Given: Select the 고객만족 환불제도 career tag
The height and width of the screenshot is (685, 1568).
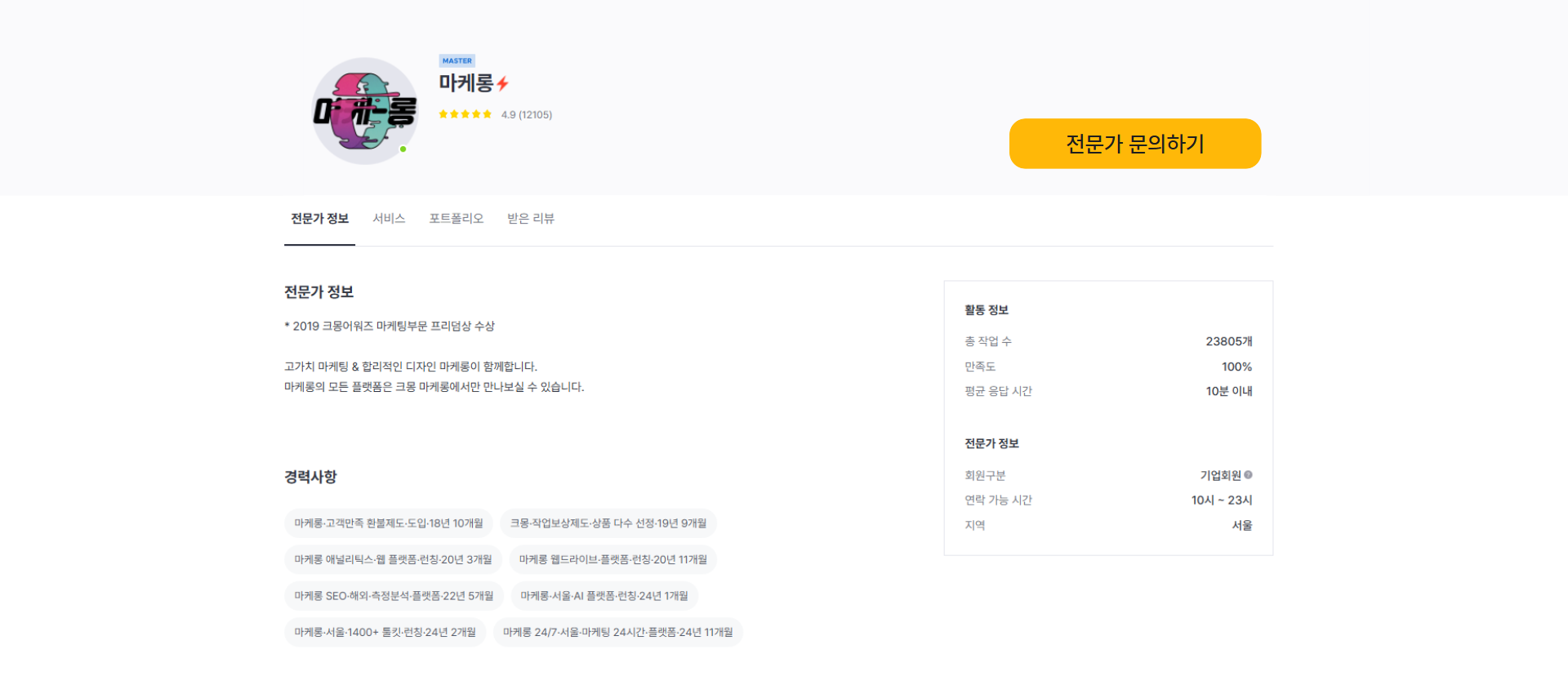Looking at the screenshot, I should pyautogui.click(x=389, y=523).
